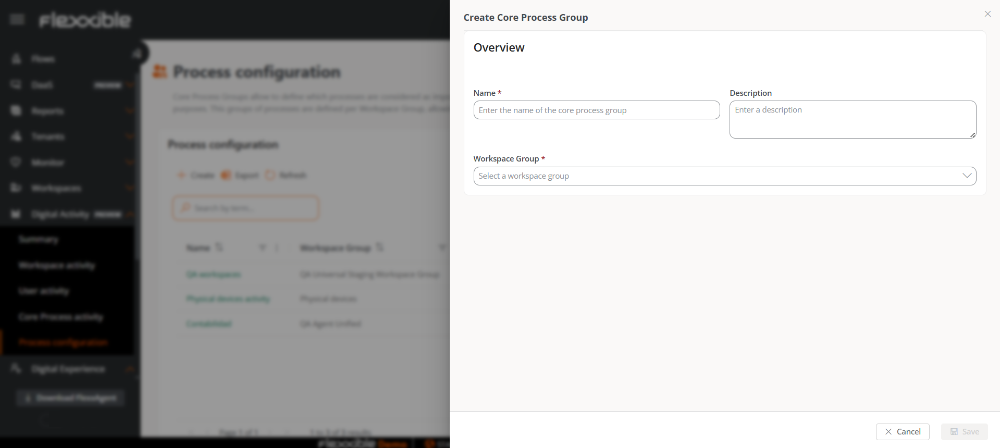The width and height of the screenshot is (1000, 448).
Task: Click the Flows icon in sidebar
Action: tap(17, 59)
